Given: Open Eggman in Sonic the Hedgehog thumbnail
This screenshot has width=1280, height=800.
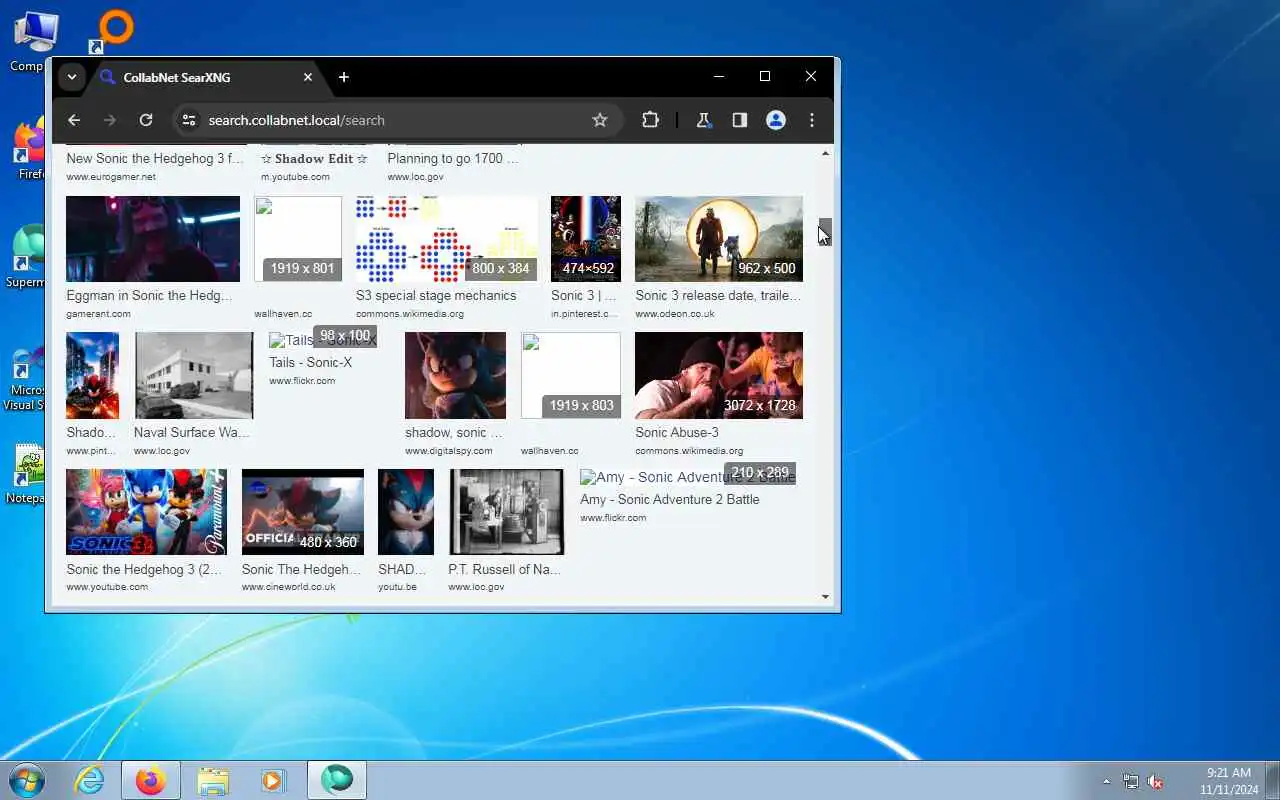Looking at the screenshot, I should click(x=153, y=239).
